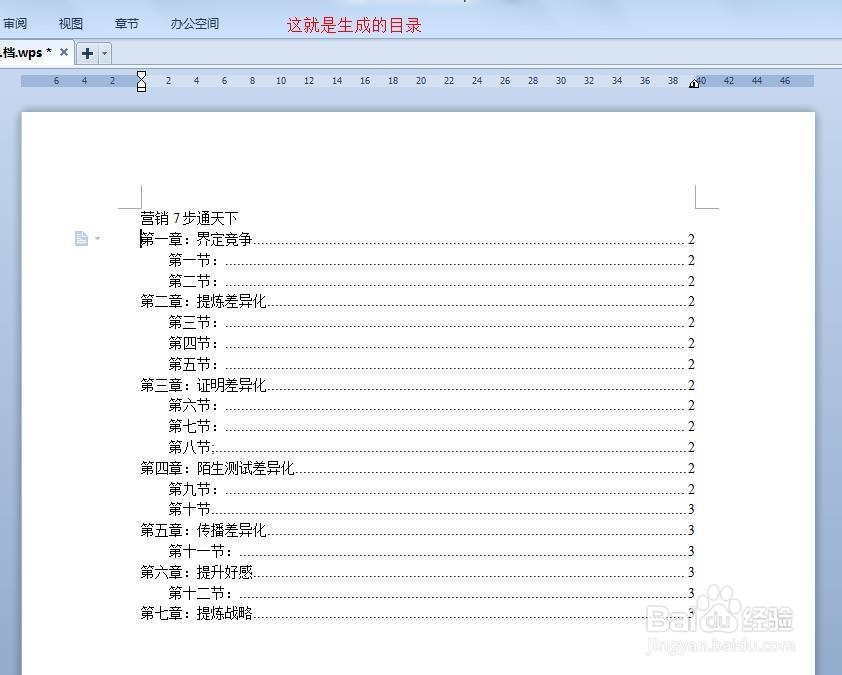The width and height of the screenshot is (842, 675).
Task: Click the left indent marker on ruler
Action: click(141, 81)
